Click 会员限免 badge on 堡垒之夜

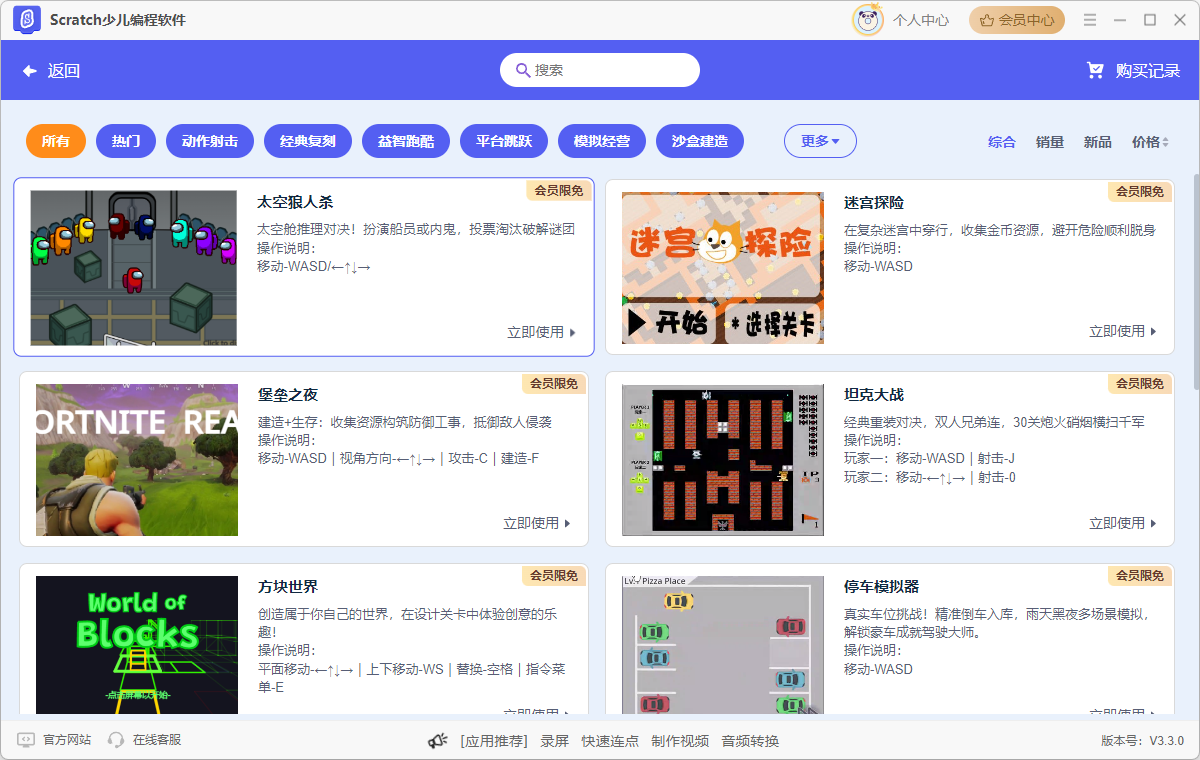point(555,383)
